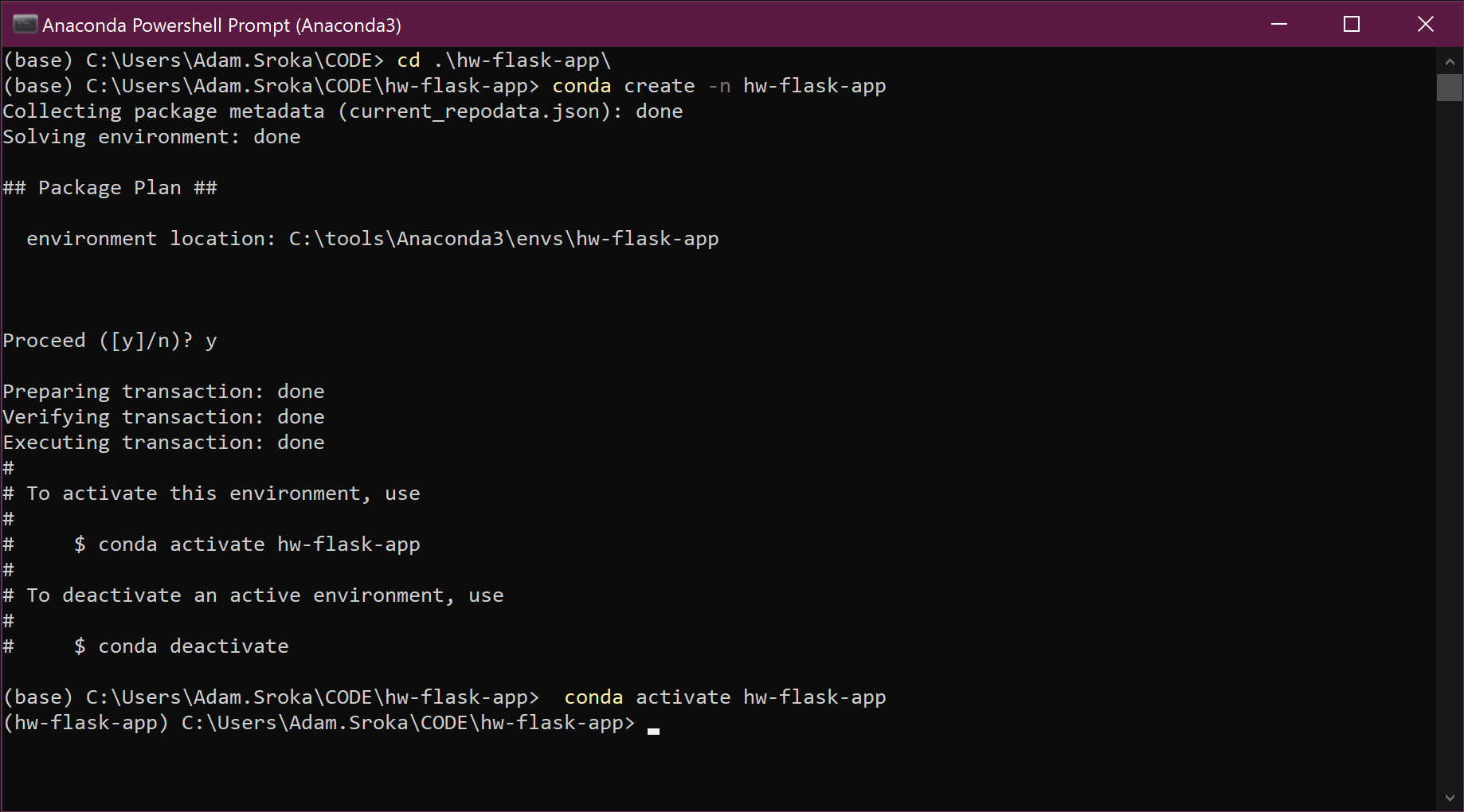1464x812 pixels.
Task: Click the vertical scrollbar thumb
Action: (x=1450, y=88)
